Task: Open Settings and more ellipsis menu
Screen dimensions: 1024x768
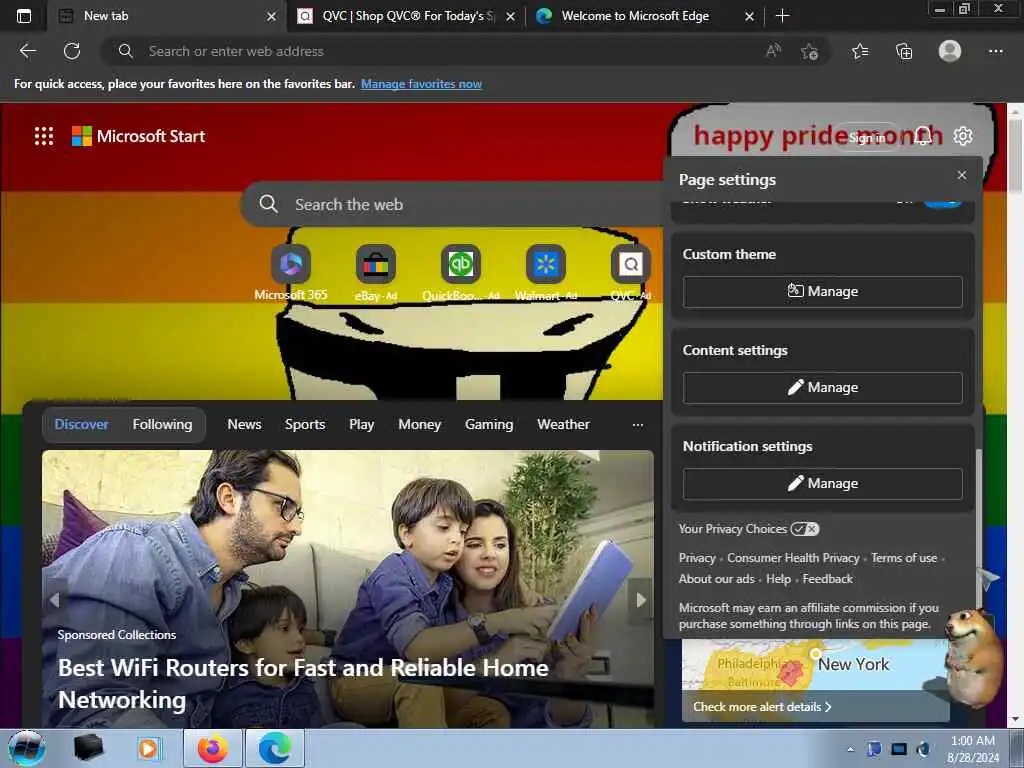Action: pos(995,51)
